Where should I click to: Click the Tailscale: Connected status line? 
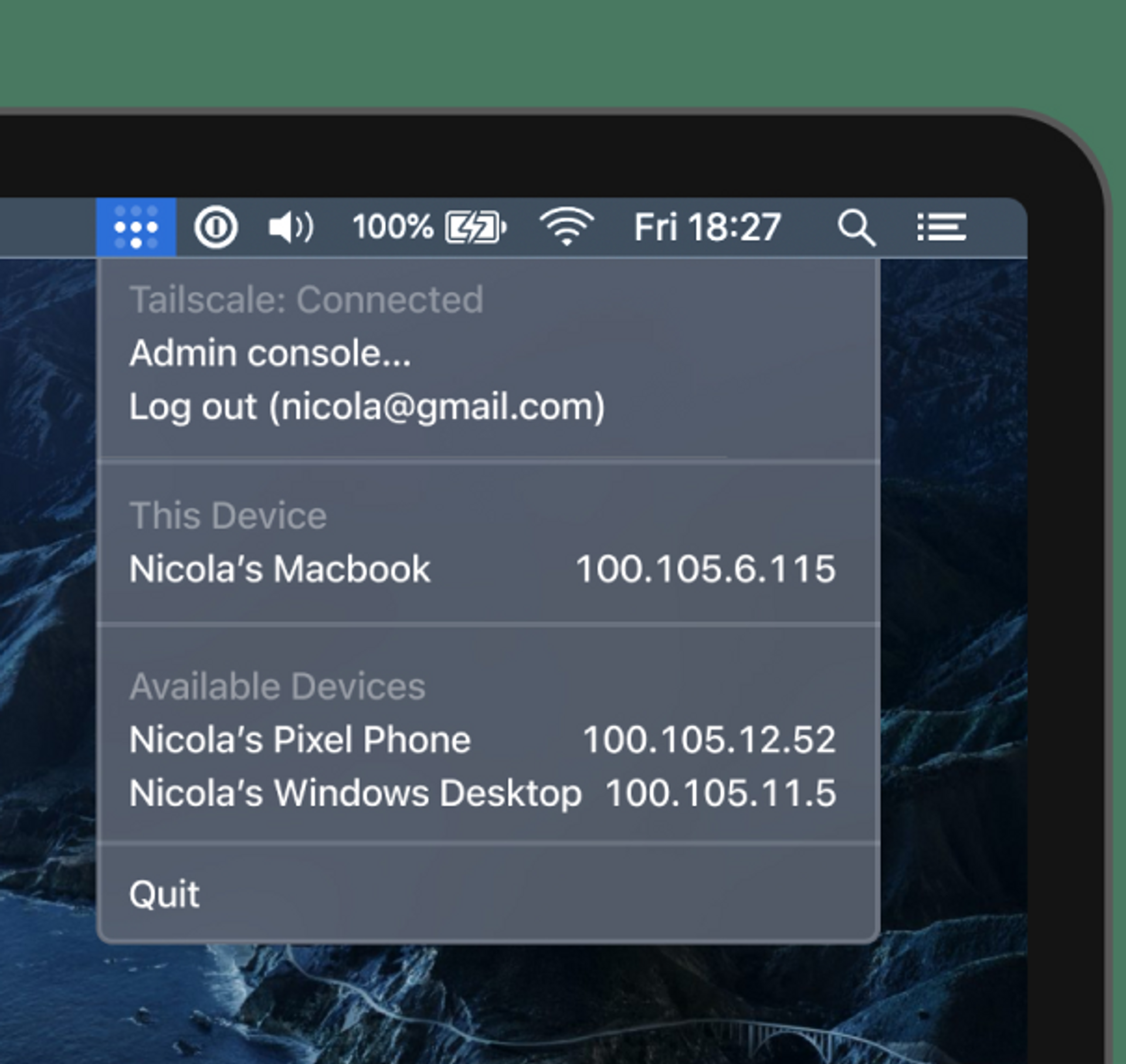pos(306,300)
